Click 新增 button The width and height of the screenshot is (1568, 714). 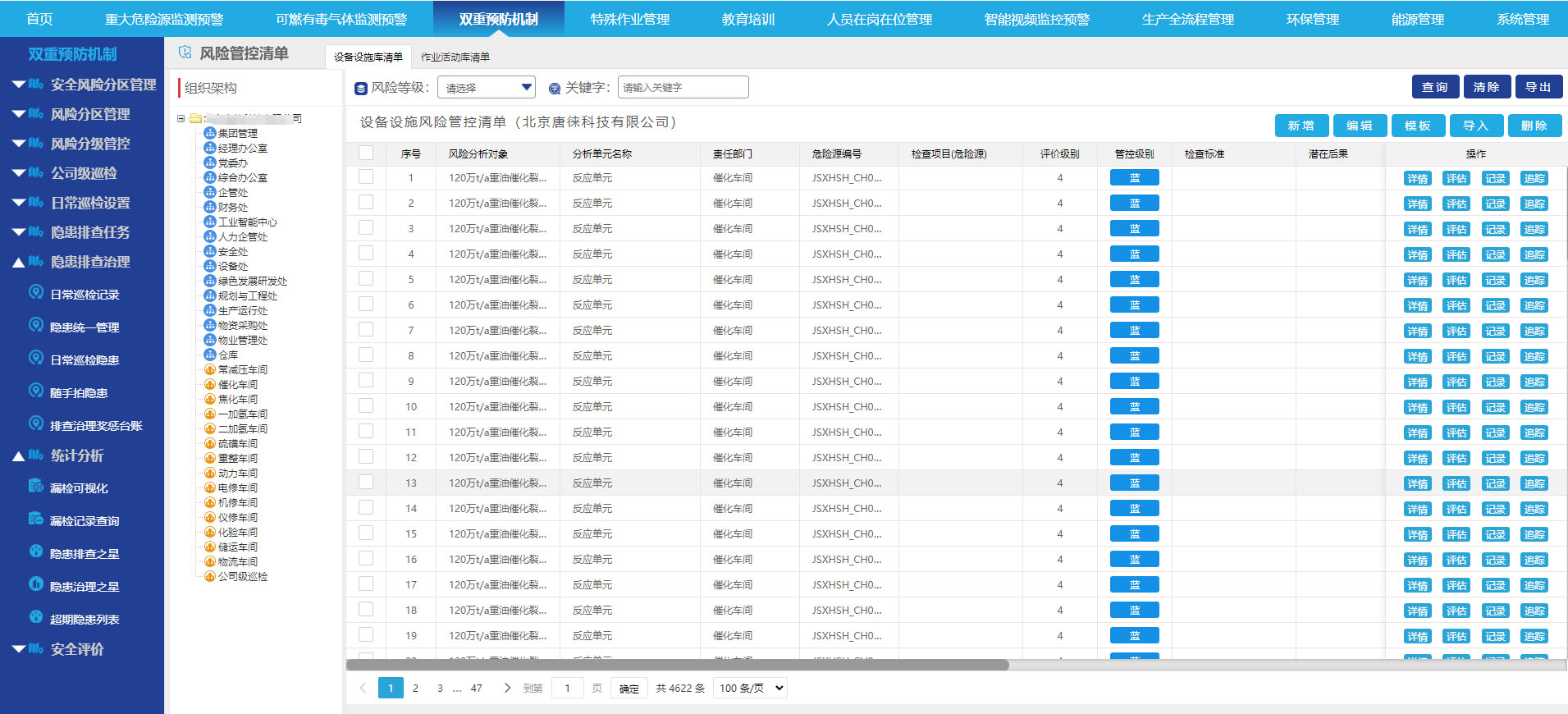(1302, 125)
